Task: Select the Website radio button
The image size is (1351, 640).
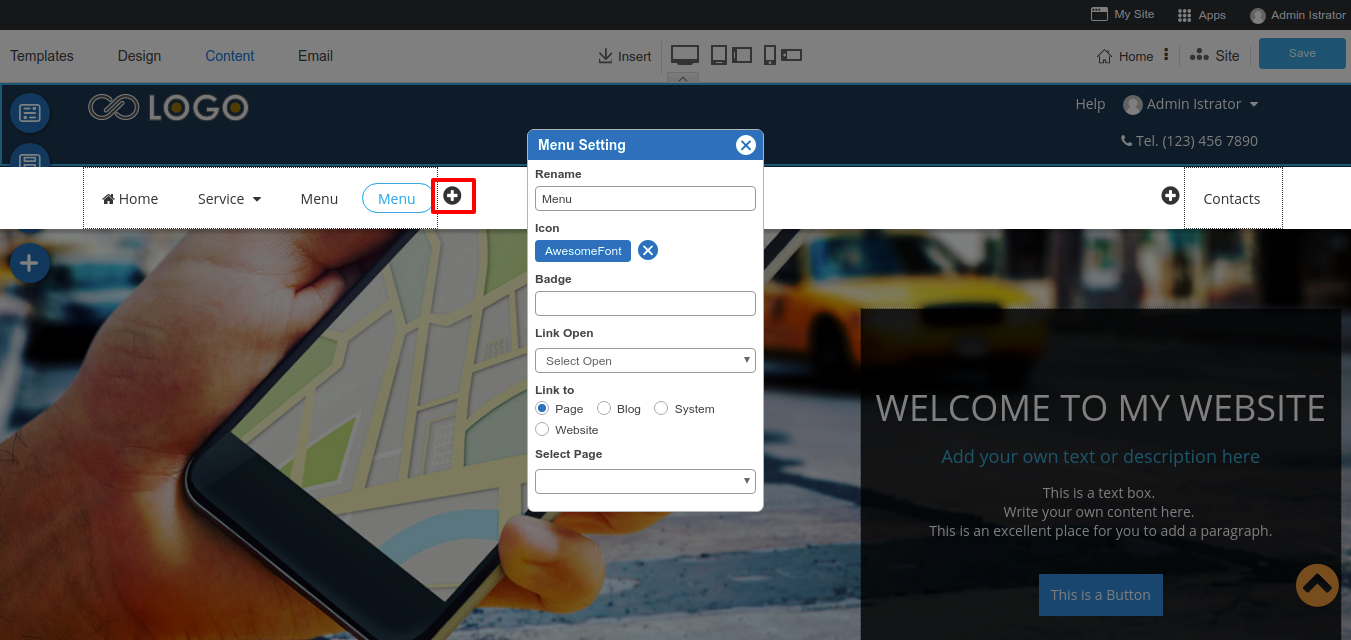Action: point(542,429)
